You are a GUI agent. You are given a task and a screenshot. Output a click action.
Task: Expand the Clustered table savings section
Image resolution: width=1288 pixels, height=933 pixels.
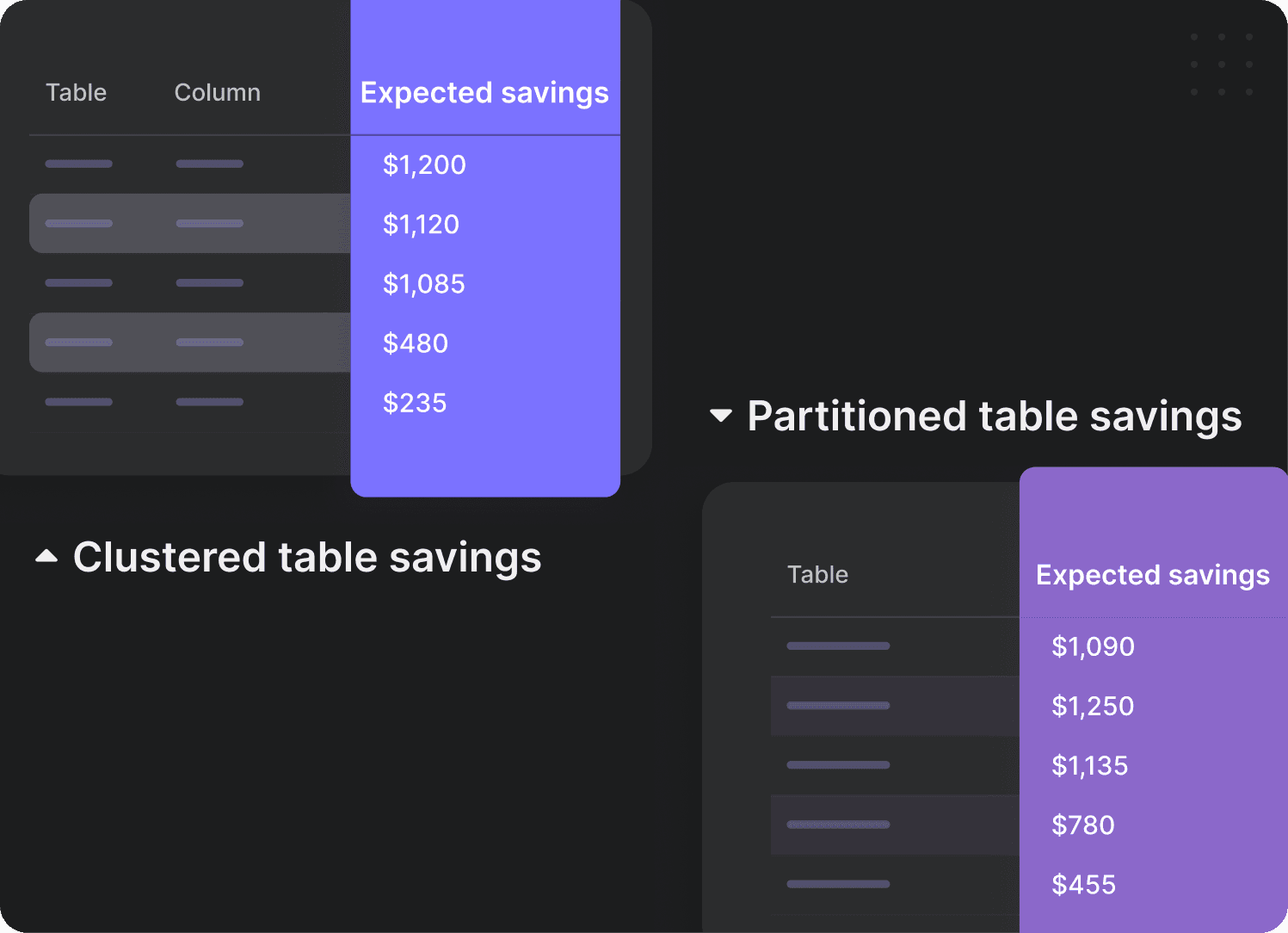46,557
